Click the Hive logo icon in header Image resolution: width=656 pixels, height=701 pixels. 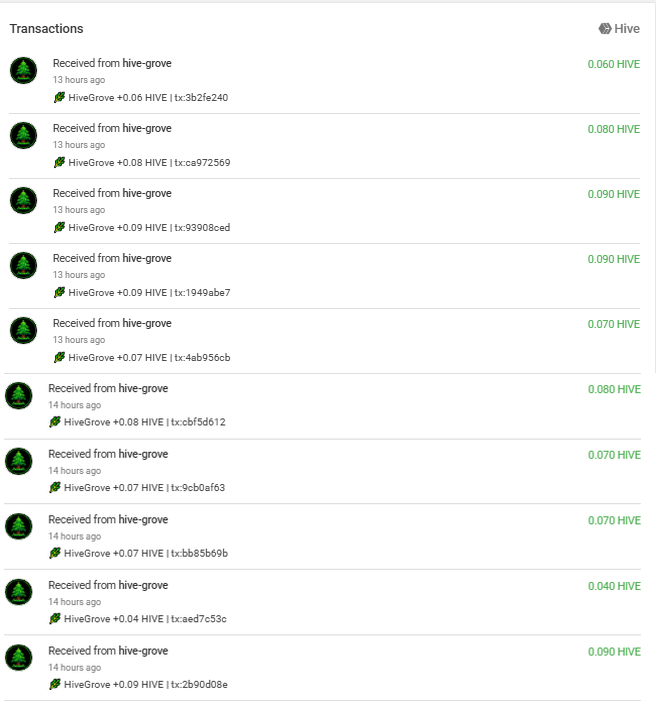pos(605,29)
